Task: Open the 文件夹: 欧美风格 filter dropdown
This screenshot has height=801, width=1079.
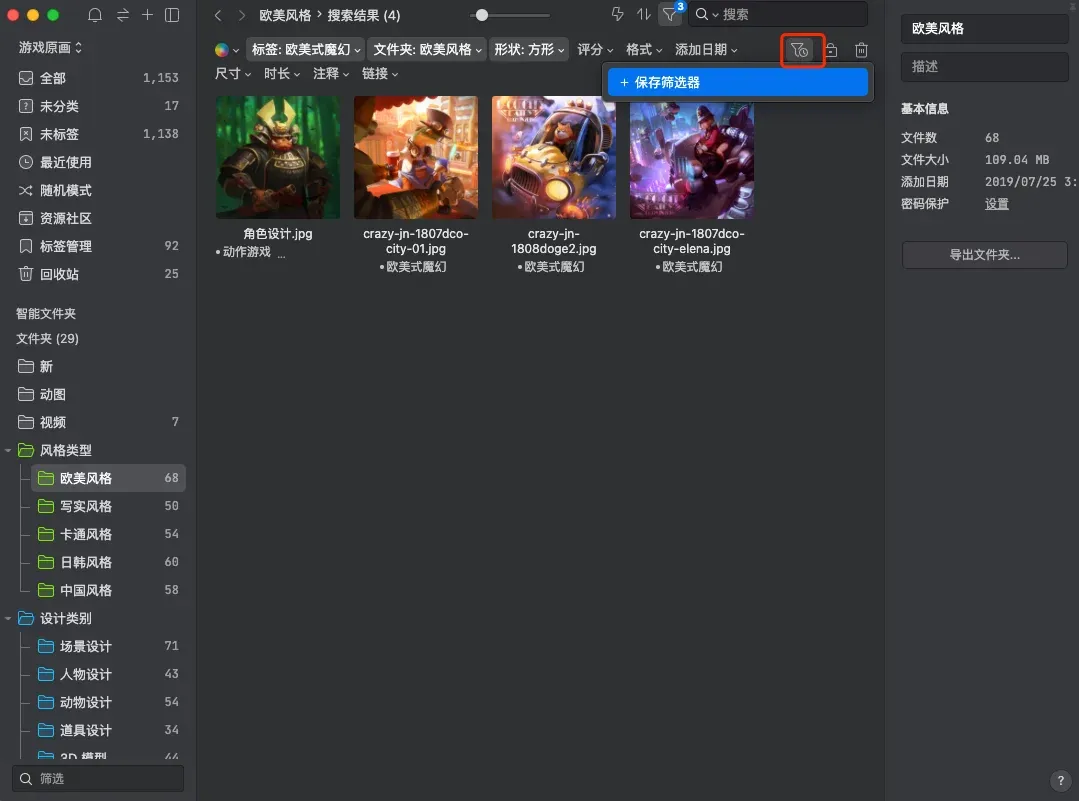Action: coord(427,50)
